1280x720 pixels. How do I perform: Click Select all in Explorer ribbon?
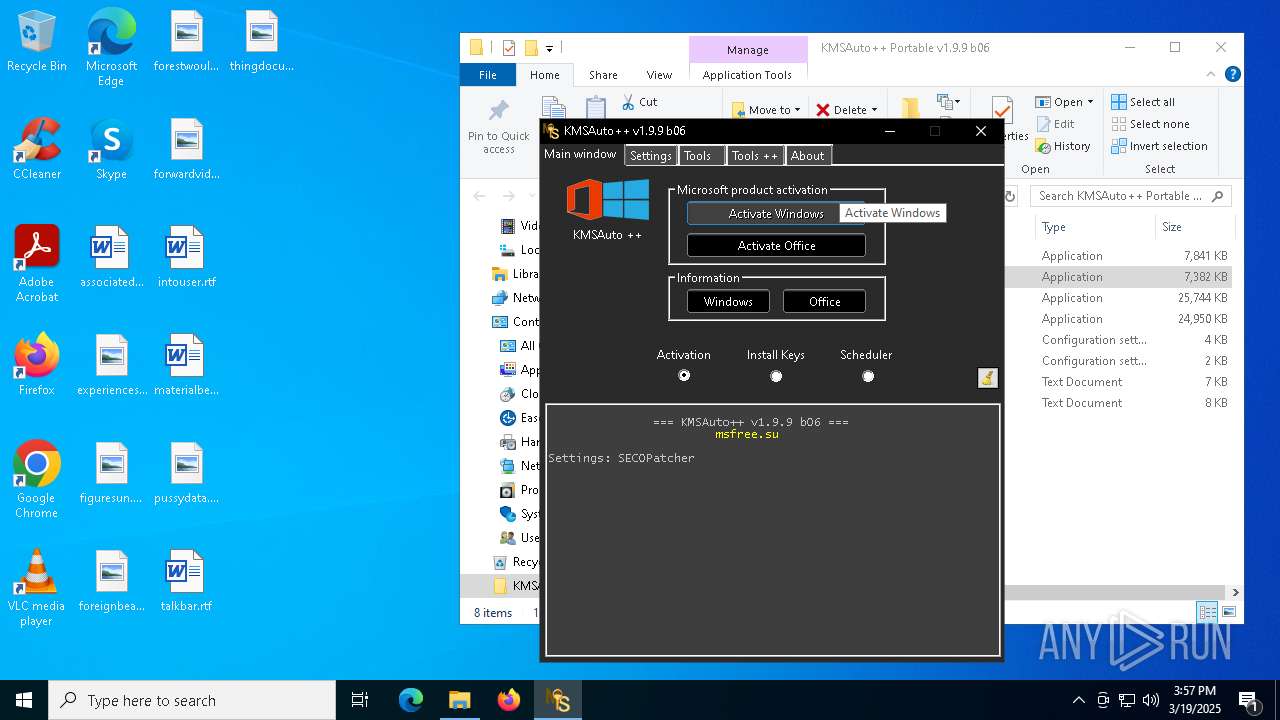[1143, 102]
